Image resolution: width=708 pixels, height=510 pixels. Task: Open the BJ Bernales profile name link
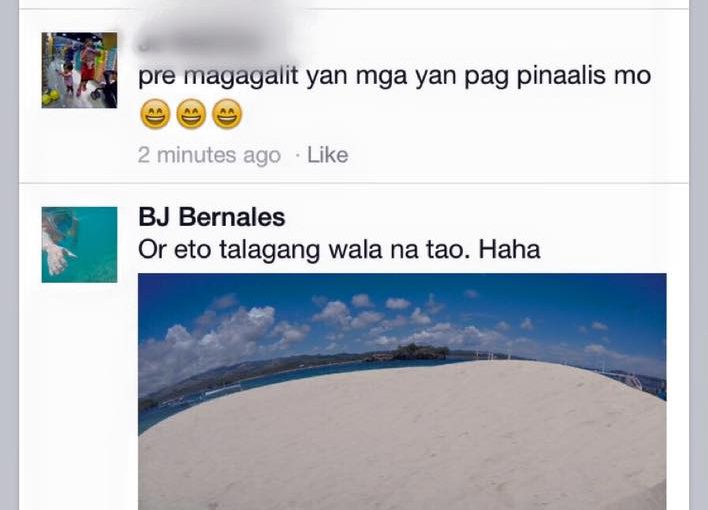click(x=212, y=217)
